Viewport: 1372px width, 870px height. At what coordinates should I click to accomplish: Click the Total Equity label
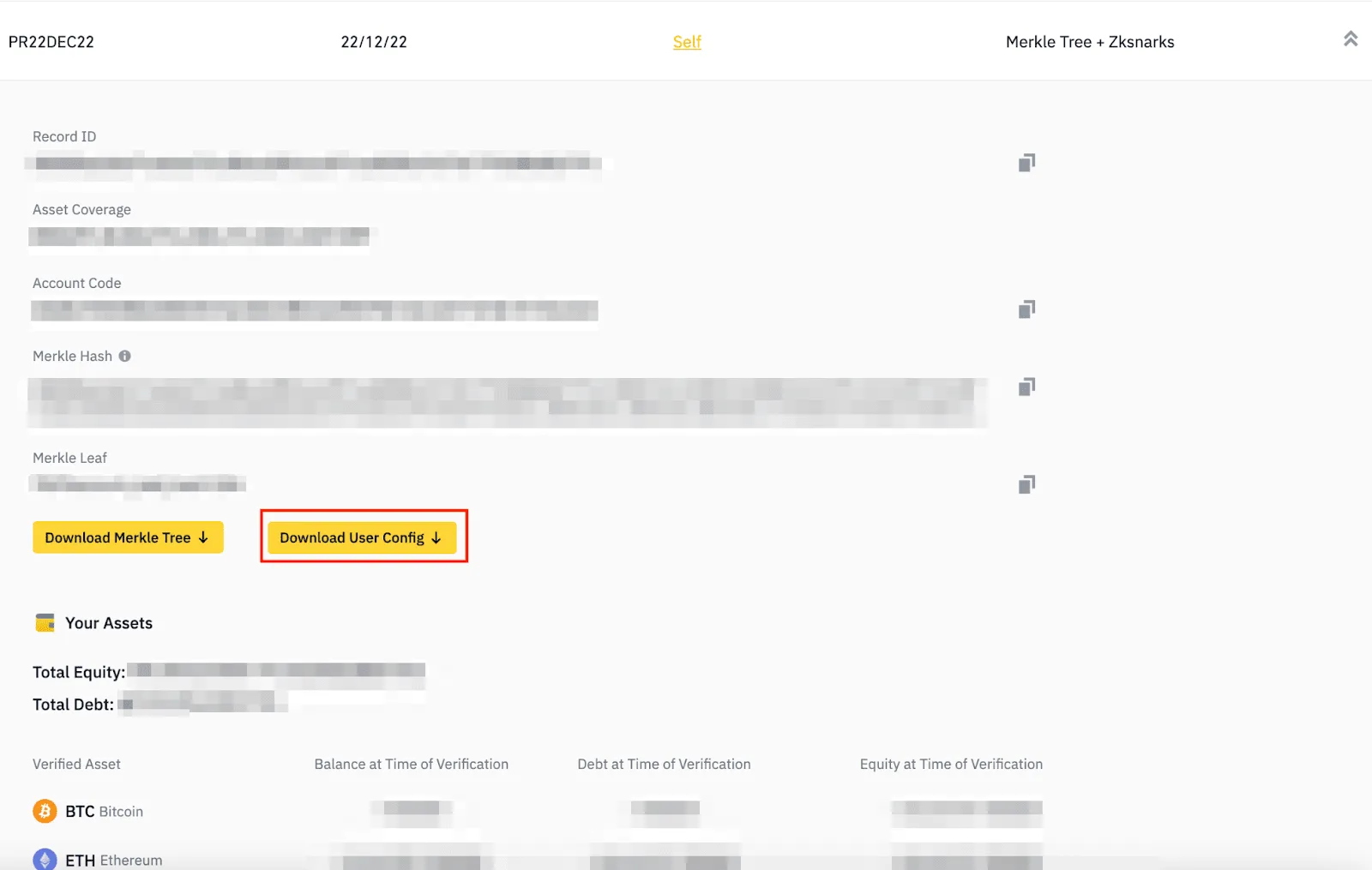(x=79, y=672)
